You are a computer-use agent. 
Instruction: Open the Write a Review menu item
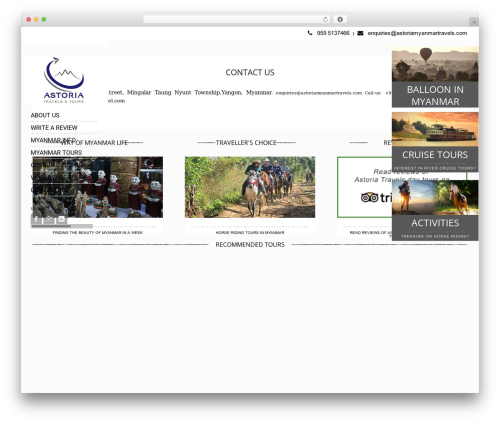pos(54,128)
